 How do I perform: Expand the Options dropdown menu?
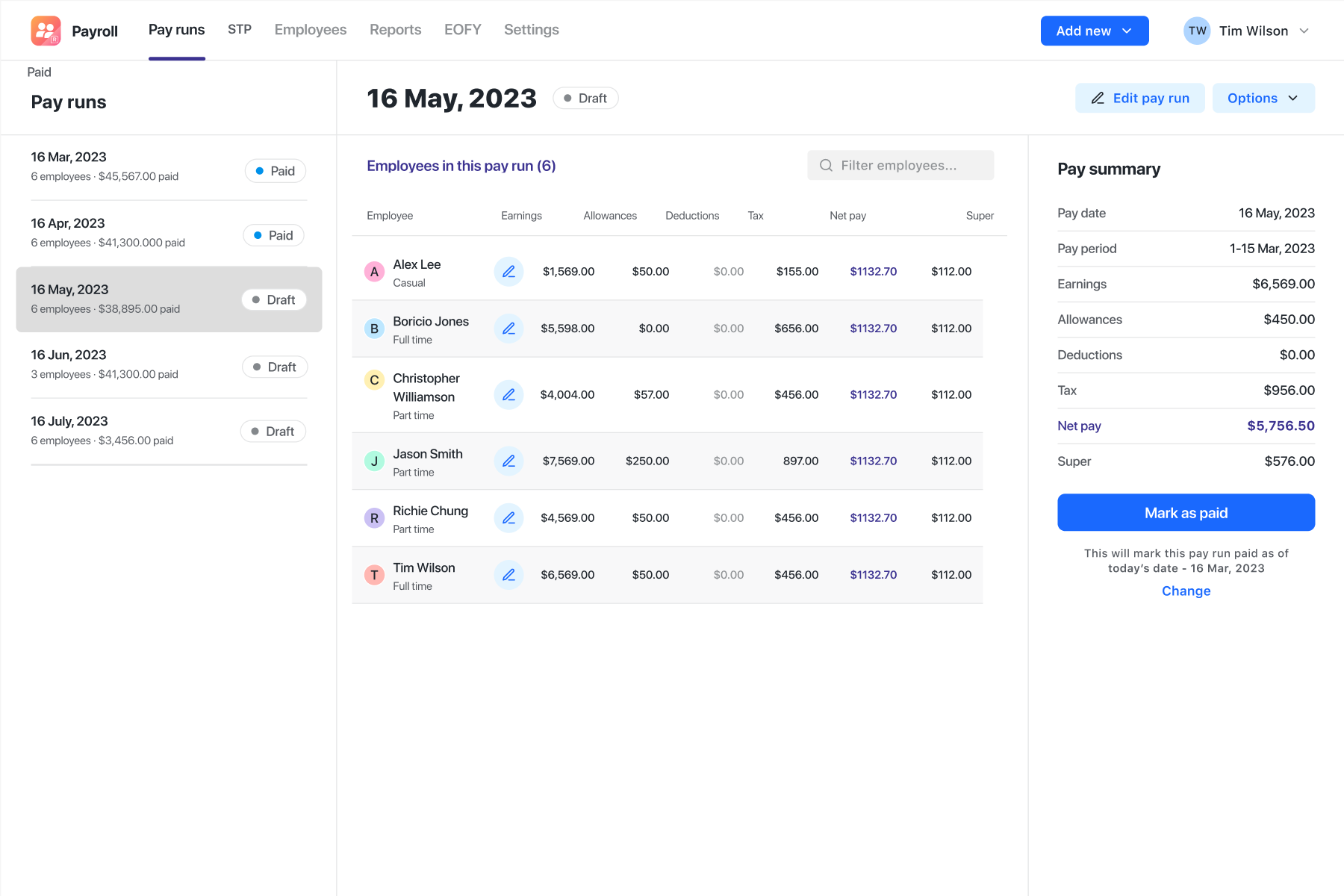tap(1263, 98)
